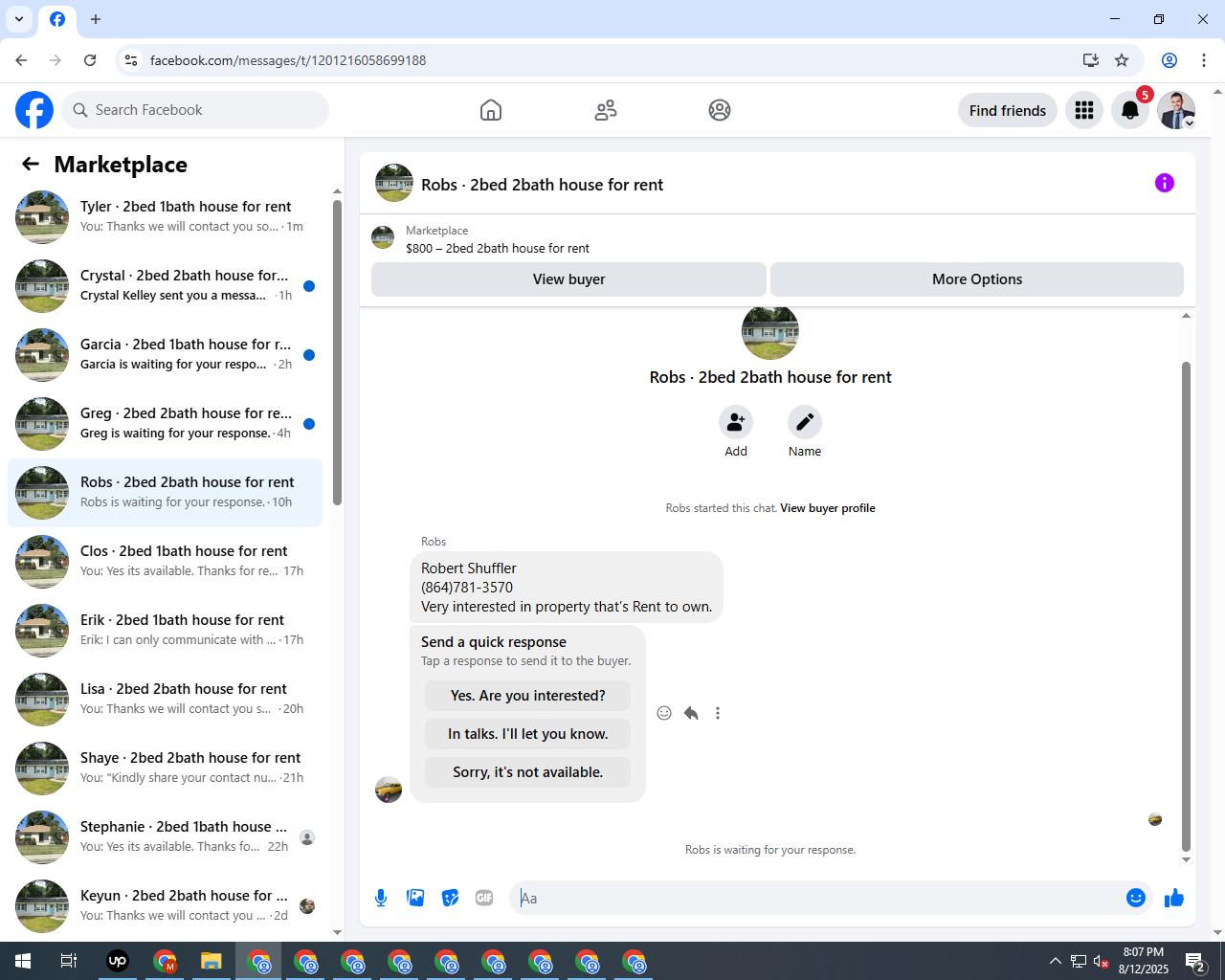Open Facebook home feed icon
The width and height of the screenshot is (1225, 980).
[491, 110]
